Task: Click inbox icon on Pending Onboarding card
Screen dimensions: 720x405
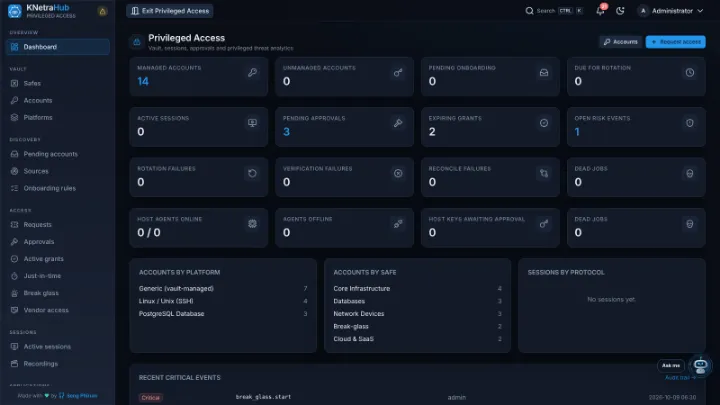Action: (544, 73)
